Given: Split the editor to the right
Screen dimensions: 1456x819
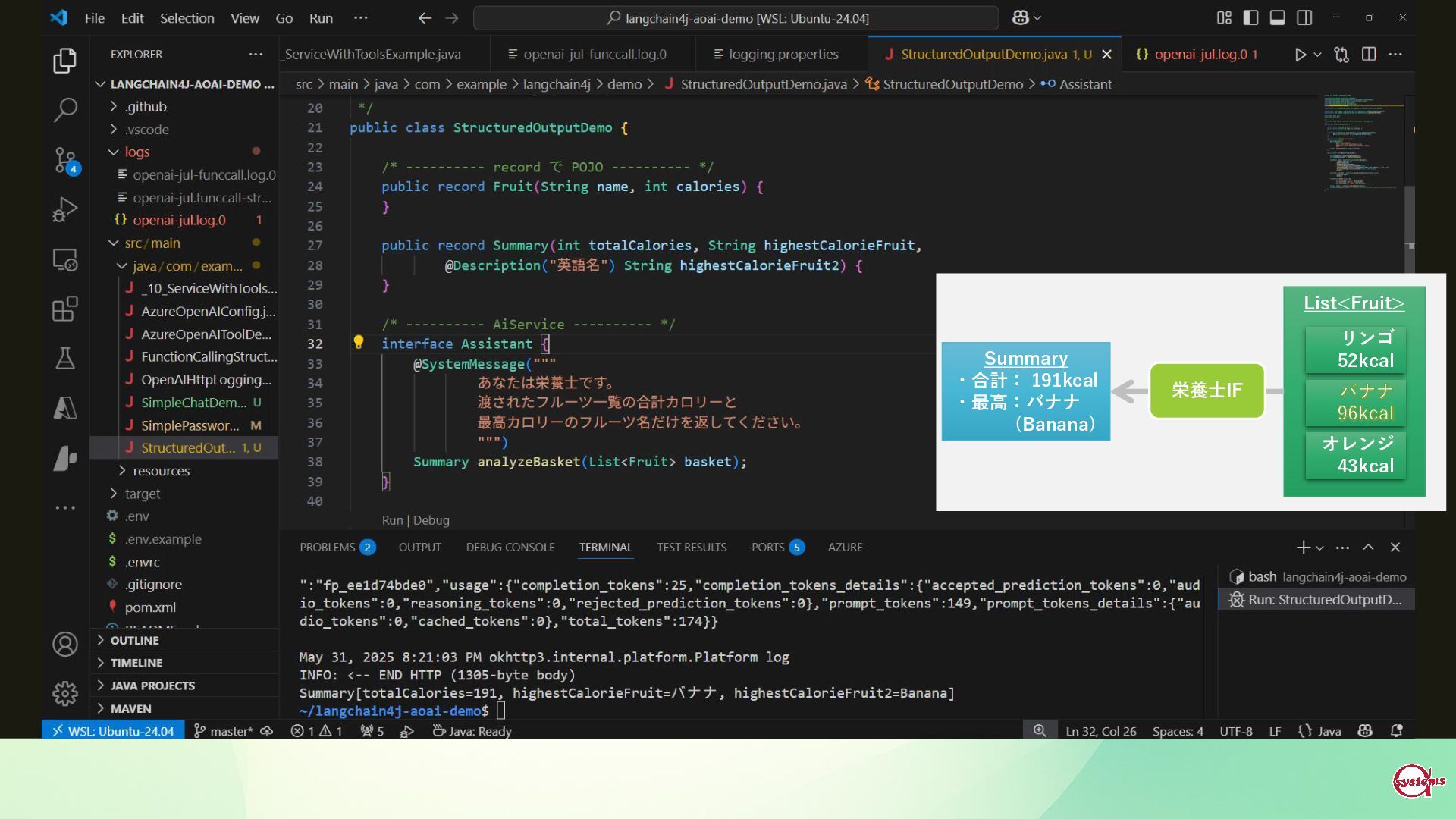Looking at the screenshot, I should coord(1369,54).
